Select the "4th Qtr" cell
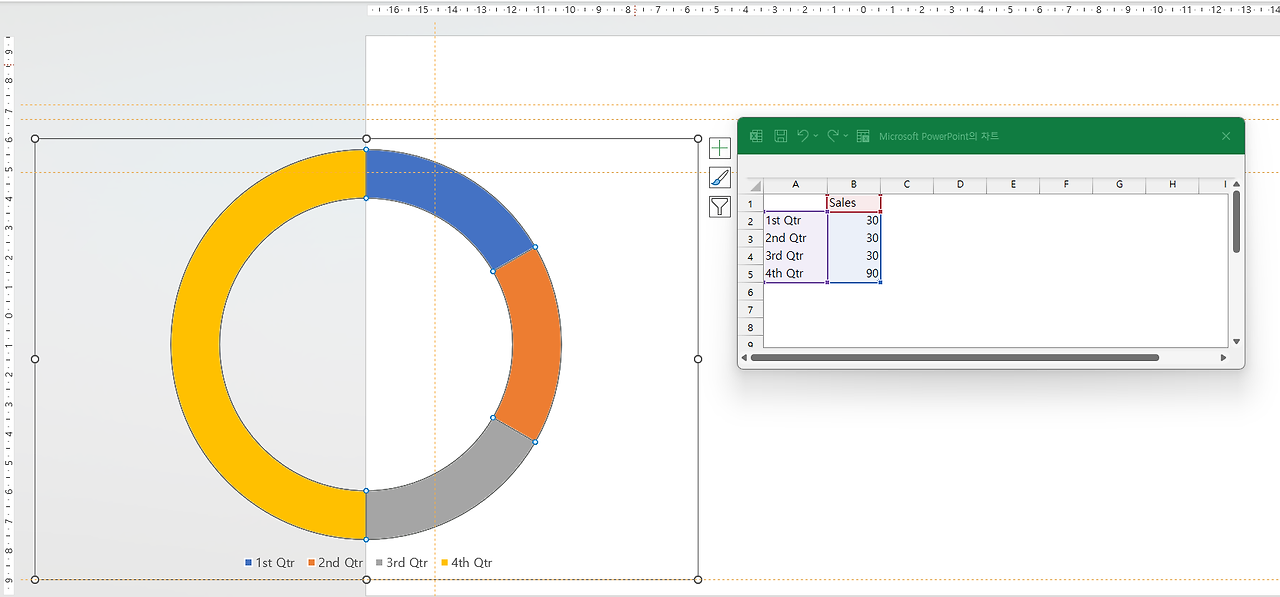Viewport: 1280px width, 597px height. pos(795,274)
